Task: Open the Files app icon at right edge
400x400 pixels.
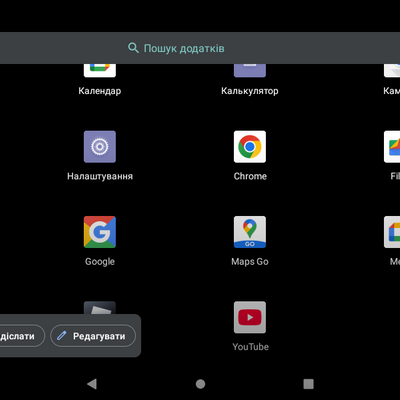Action: pos(392,147)
